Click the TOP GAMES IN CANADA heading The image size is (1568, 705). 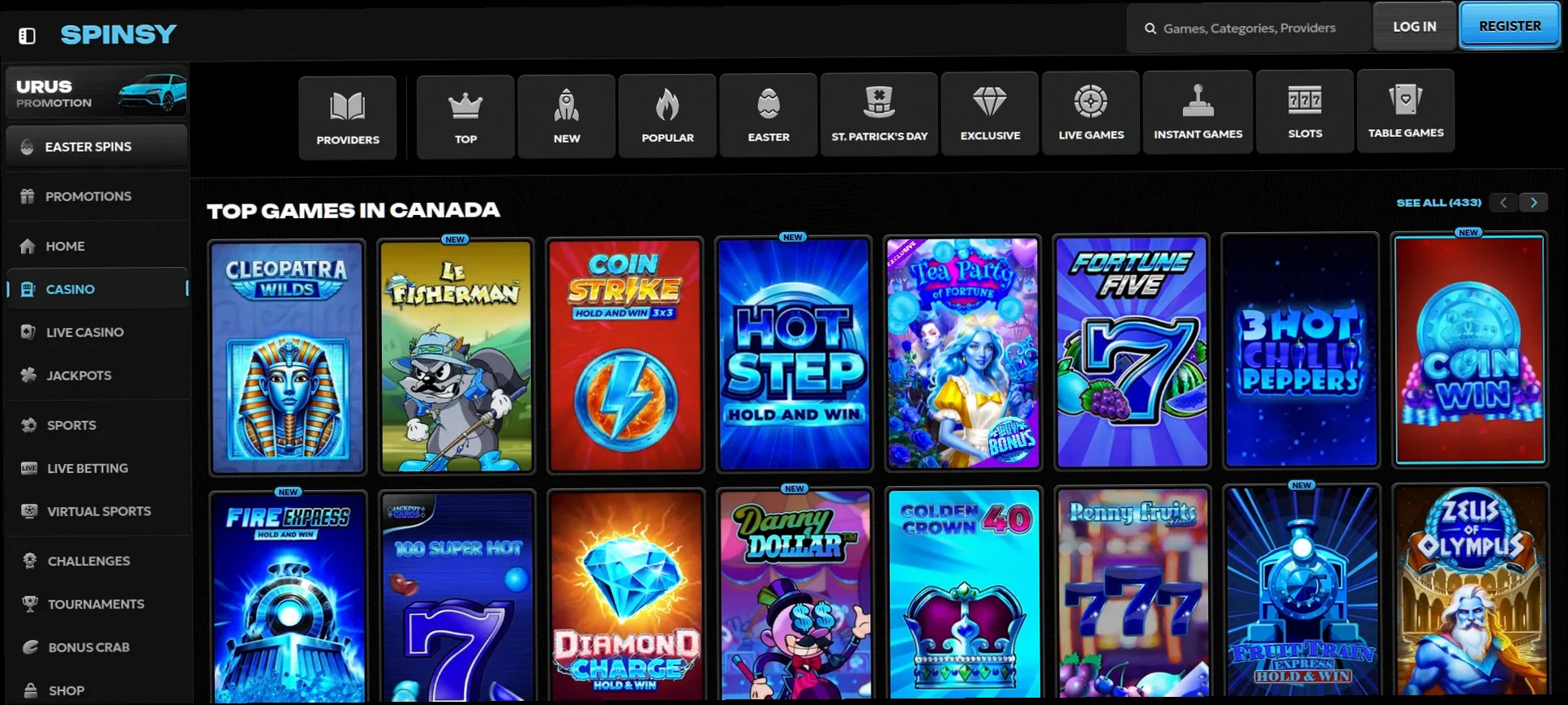click(353, 211)
